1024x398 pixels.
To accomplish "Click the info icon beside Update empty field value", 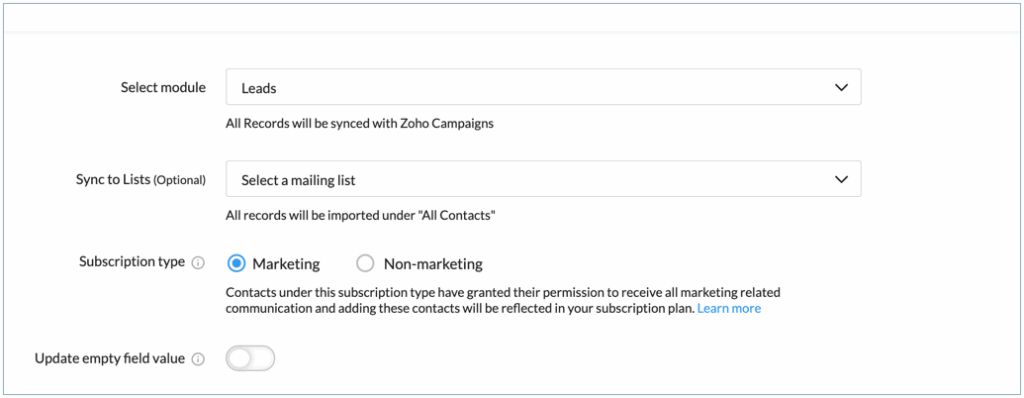I will coord(198,359).
